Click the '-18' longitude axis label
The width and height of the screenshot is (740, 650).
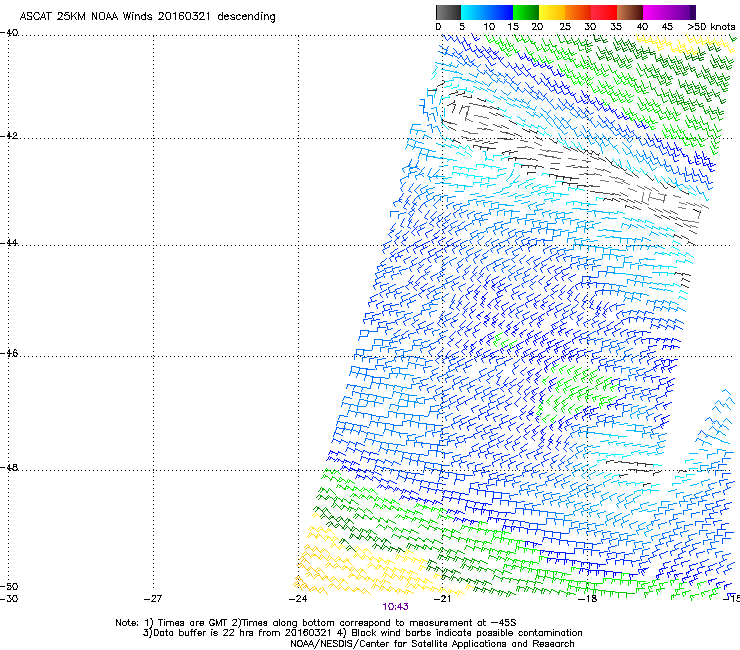(x=588, y=599)
